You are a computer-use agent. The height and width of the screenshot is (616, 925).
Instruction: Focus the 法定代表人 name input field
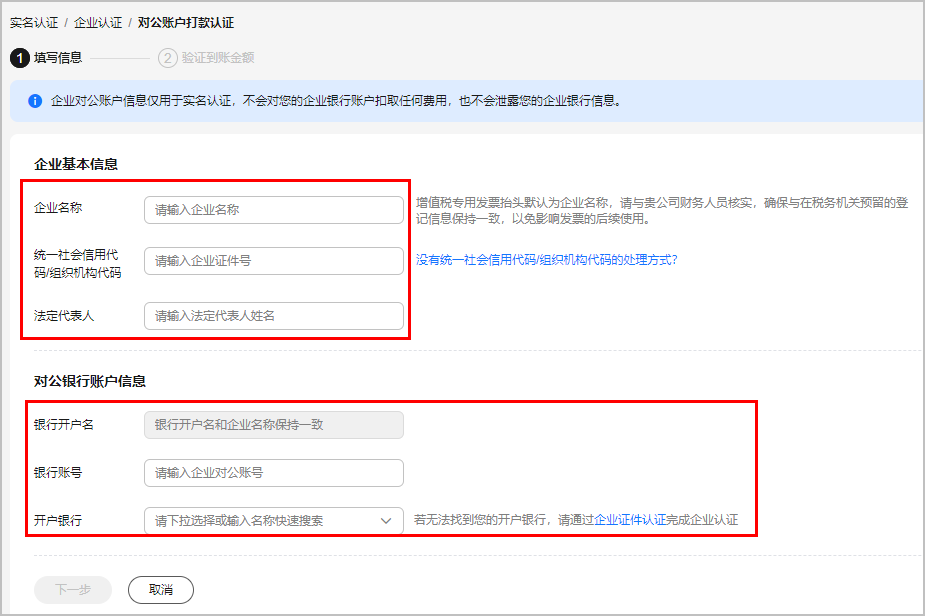274,316
